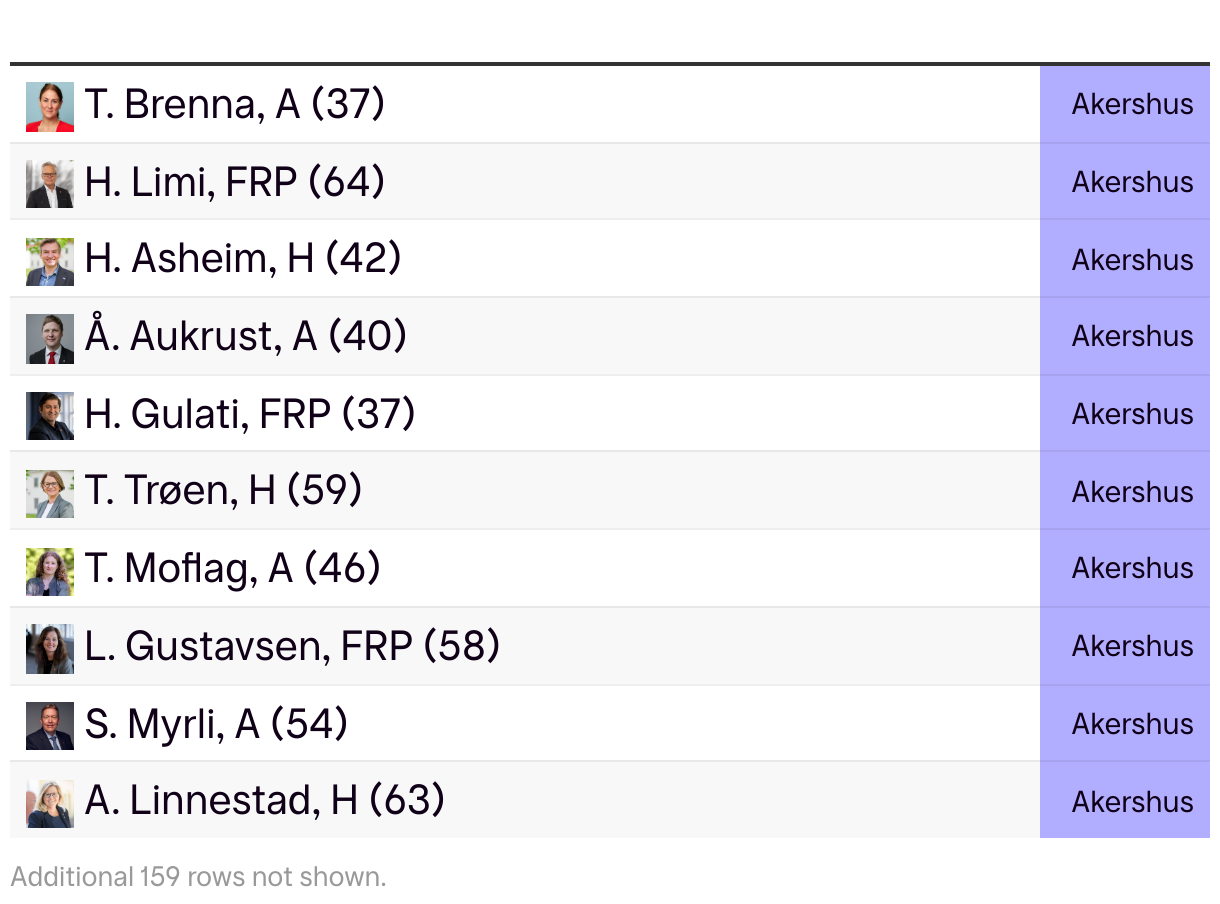Click Akershus cell in T. Brenna's row
1220x904 pixels.
point(1125,104)
